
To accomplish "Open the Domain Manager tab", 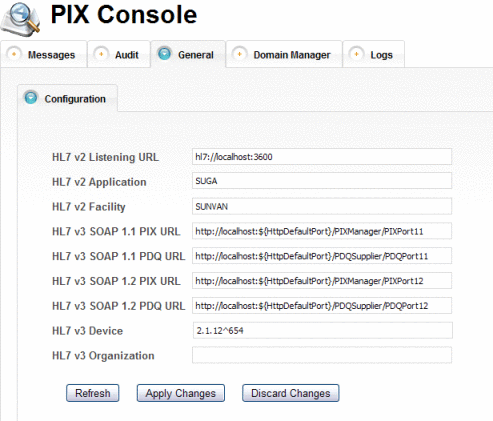I will 284,54.
